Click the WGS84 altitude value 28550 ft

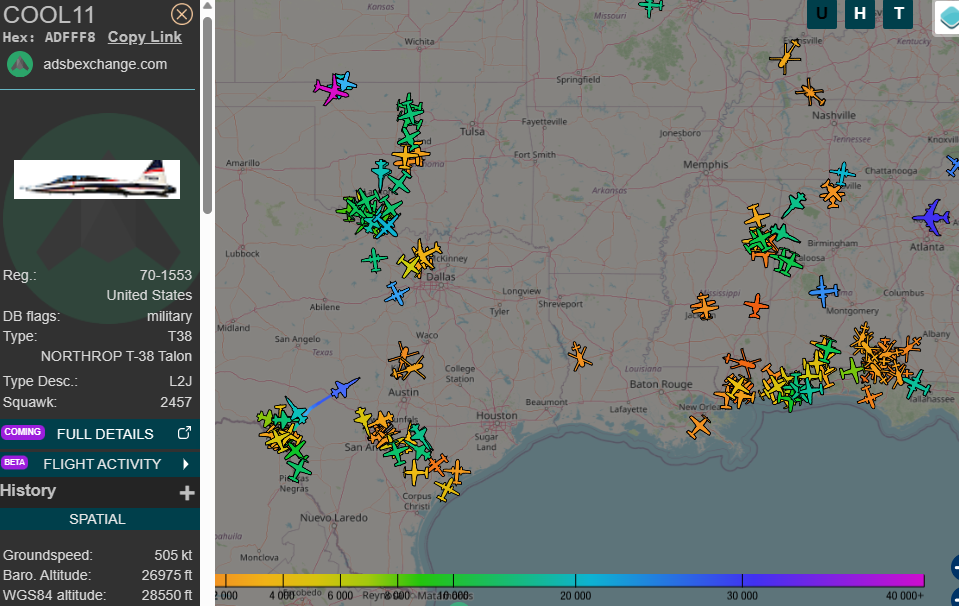click(x=166, y=595)
